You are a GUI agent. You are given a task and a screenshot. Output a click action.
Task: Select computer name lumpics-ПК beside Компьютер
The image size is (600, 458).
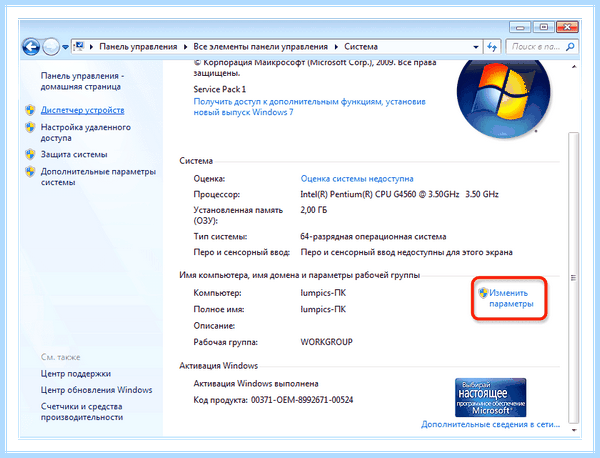pos(323,293)
